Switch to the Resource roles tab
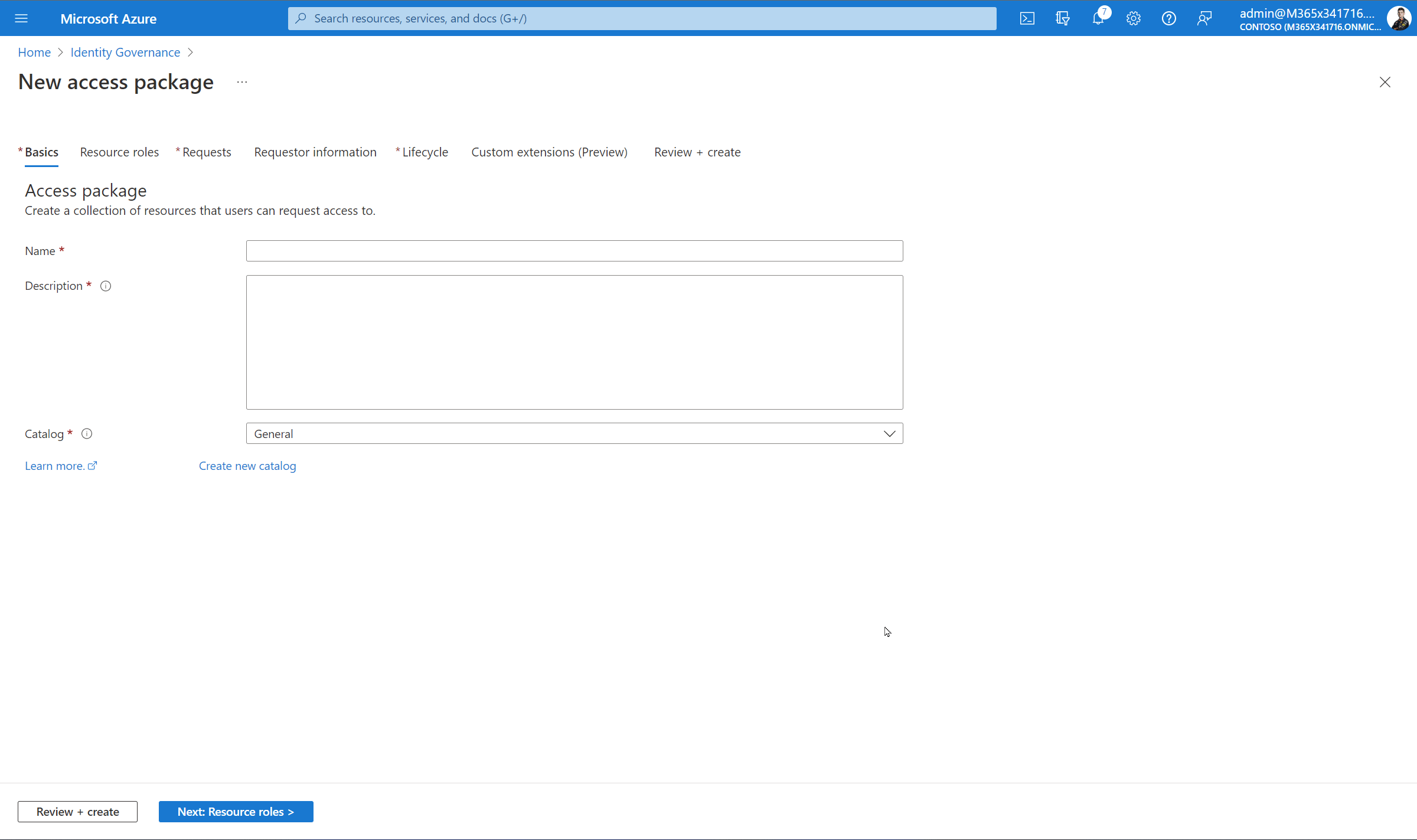 tap(119, 152)
